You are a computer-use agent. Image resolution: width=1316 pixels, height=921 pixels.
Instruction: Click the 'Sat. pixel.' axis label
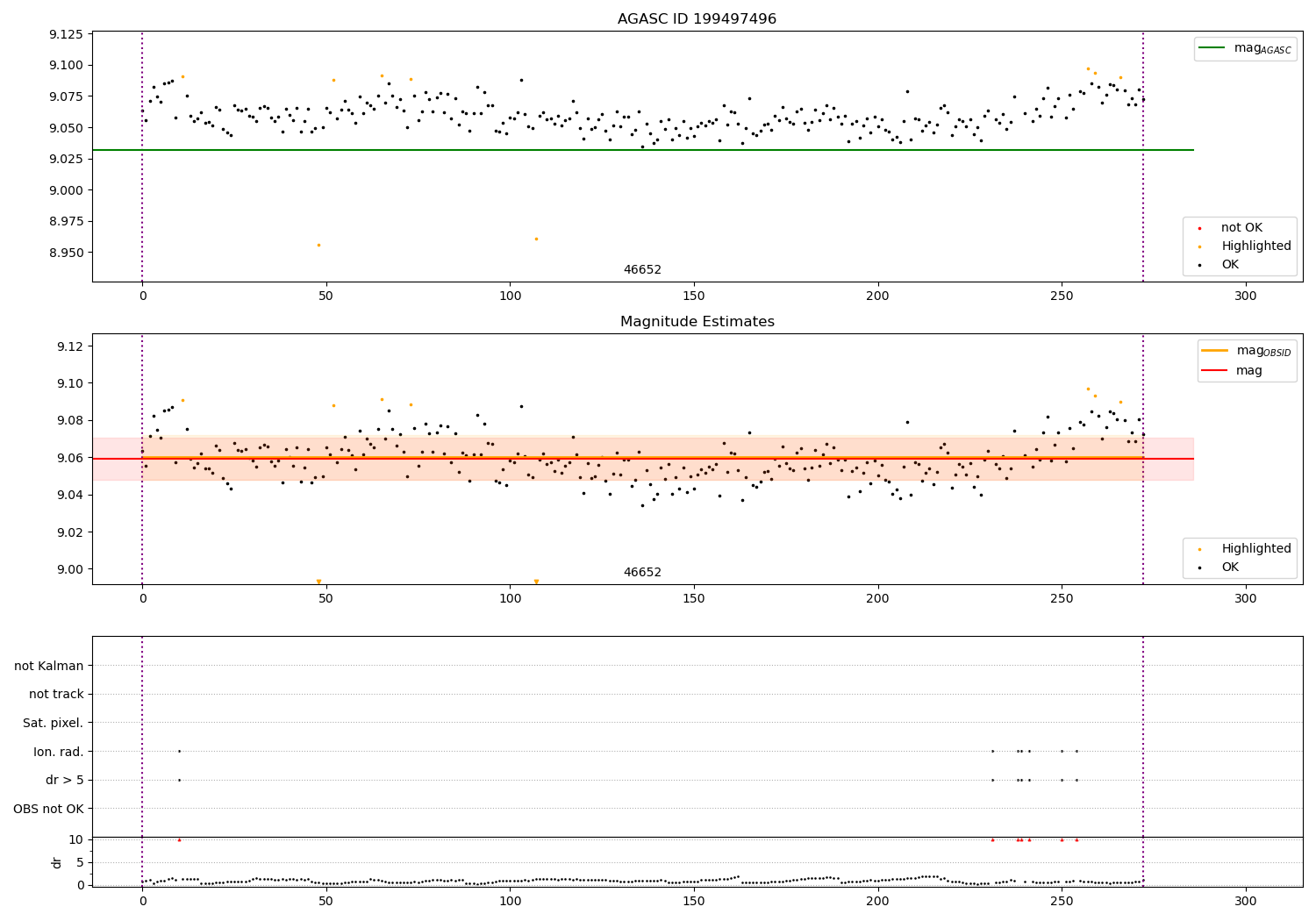tap(54, 724)
